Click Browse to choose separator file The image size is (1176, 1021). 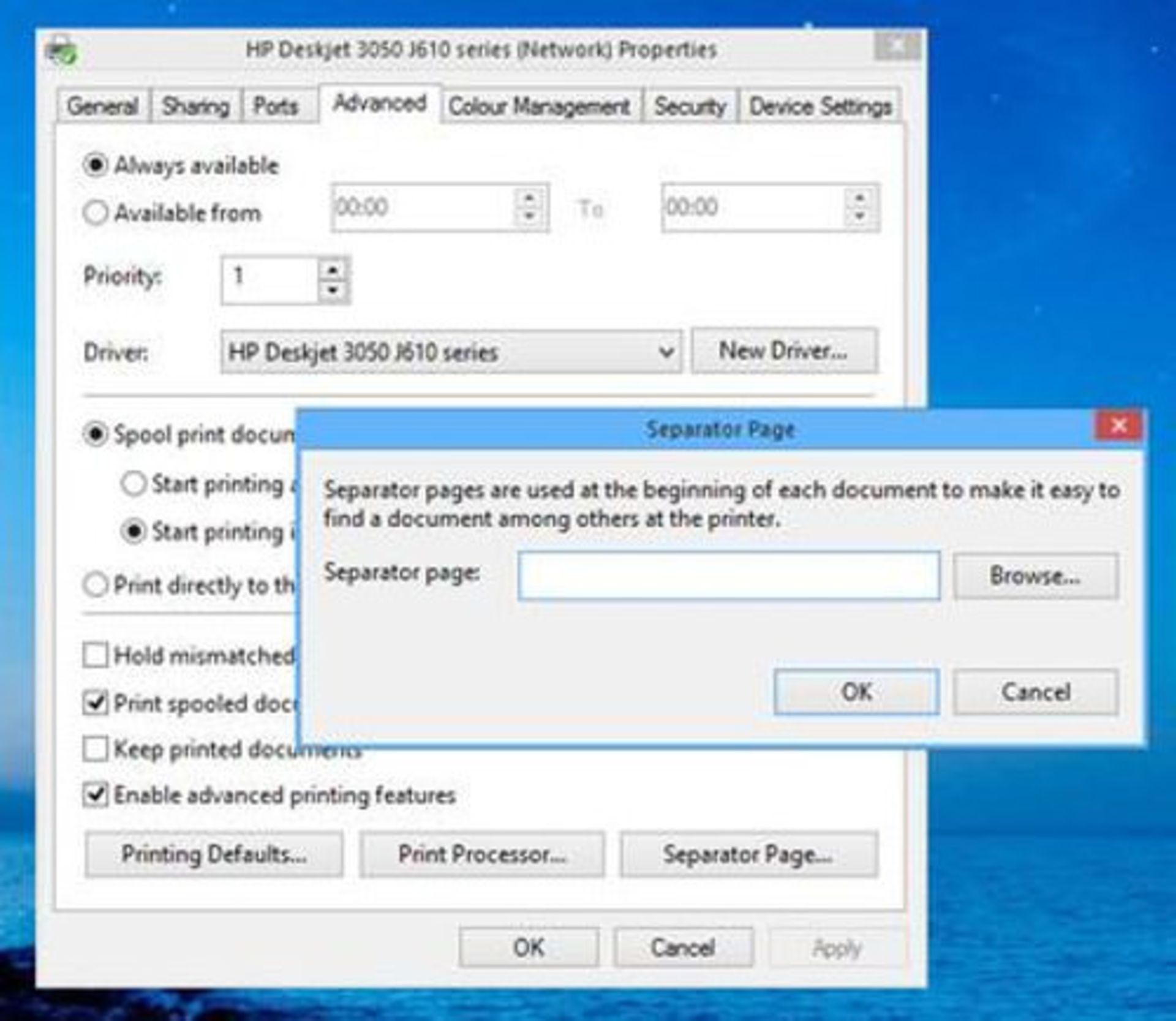1035,576
